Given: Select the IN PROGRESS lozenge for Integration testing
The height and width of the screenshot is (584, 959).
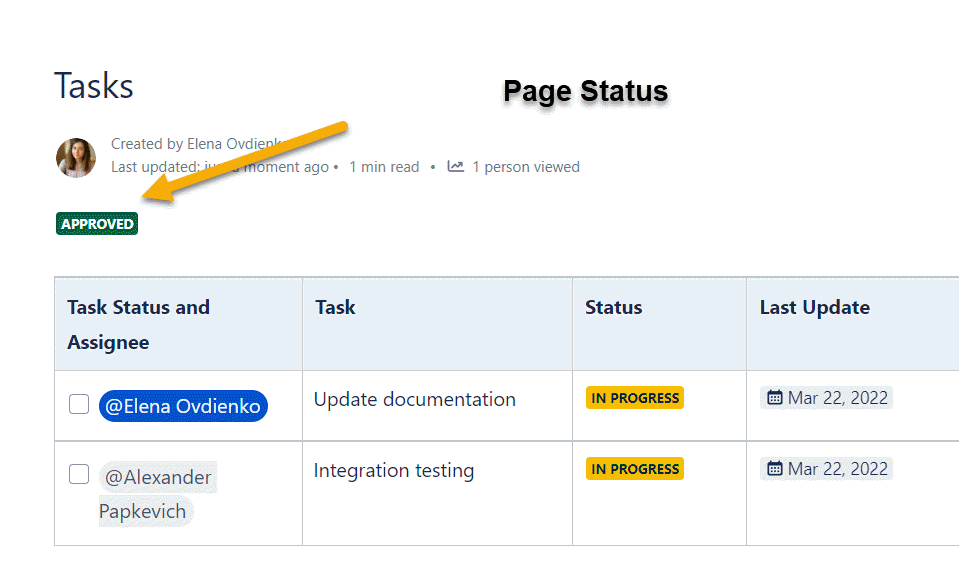Looking at the screenshot, I should point(634,468).
